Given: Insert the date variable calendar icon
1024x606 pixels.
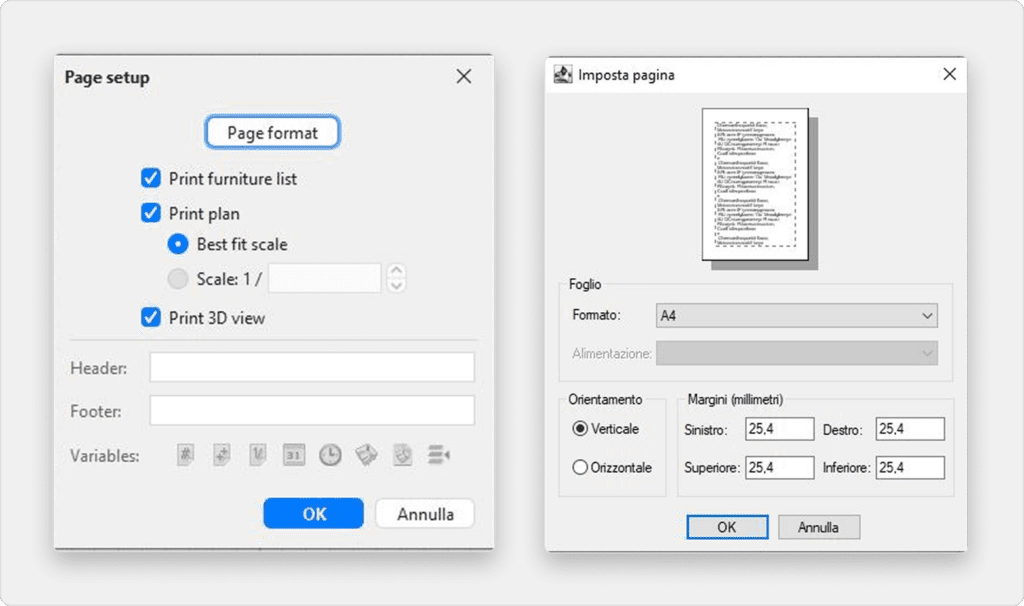Looking at the screenshot, I should (x=293, y=455).
